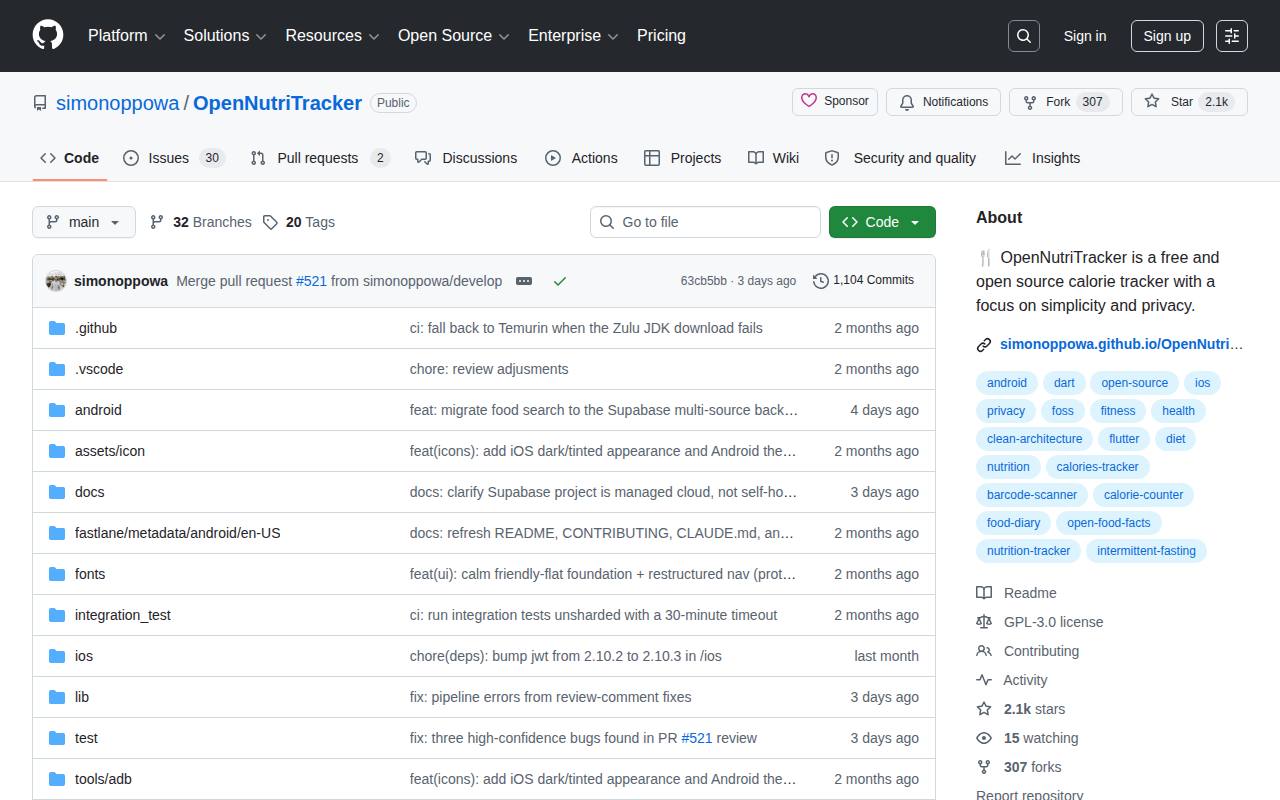This screenshot has height=800, width=1280.
Task: Click the test folder icon
Action: pyautogui.click(x=57, y=738)
